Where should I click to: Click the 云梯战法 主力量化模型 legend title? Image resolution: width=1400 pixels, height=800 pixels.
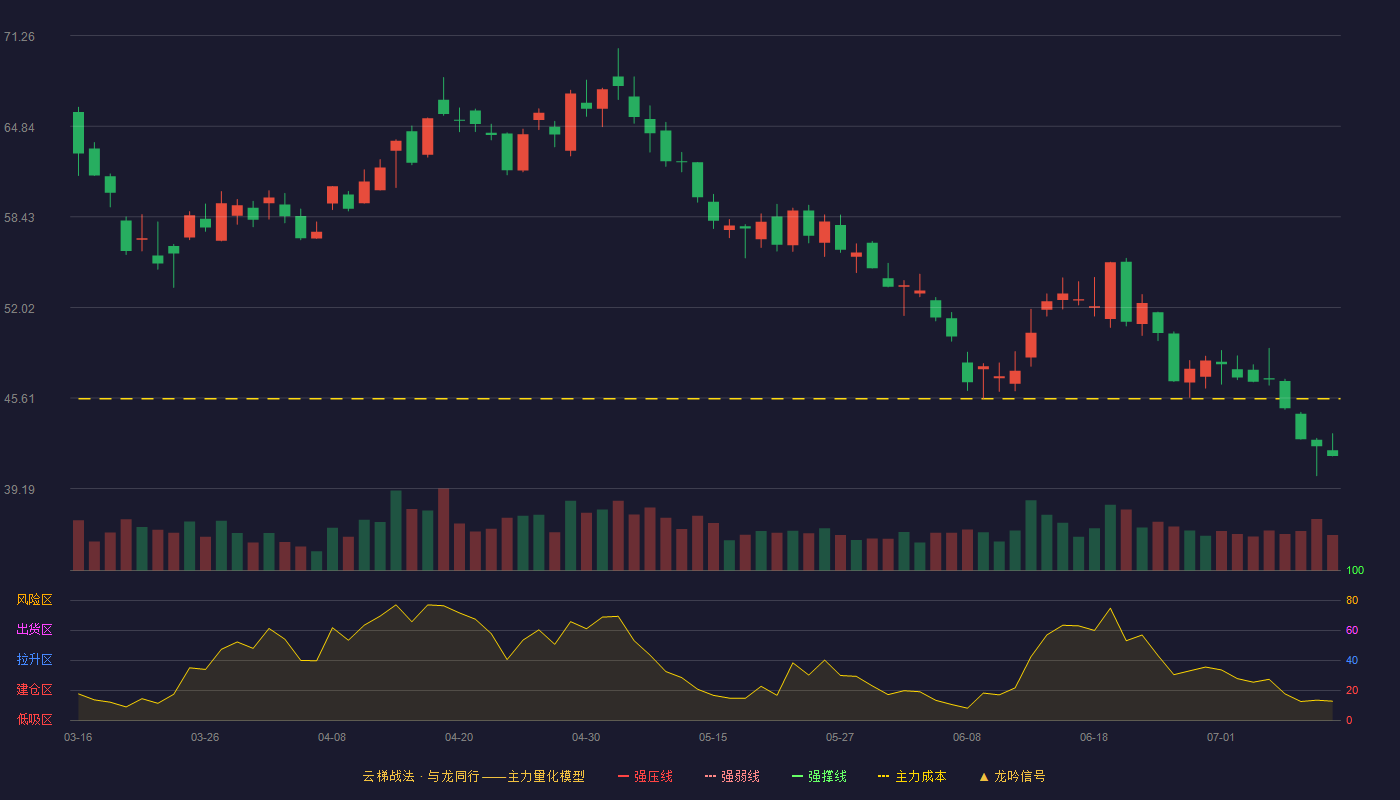pos(473,776)
